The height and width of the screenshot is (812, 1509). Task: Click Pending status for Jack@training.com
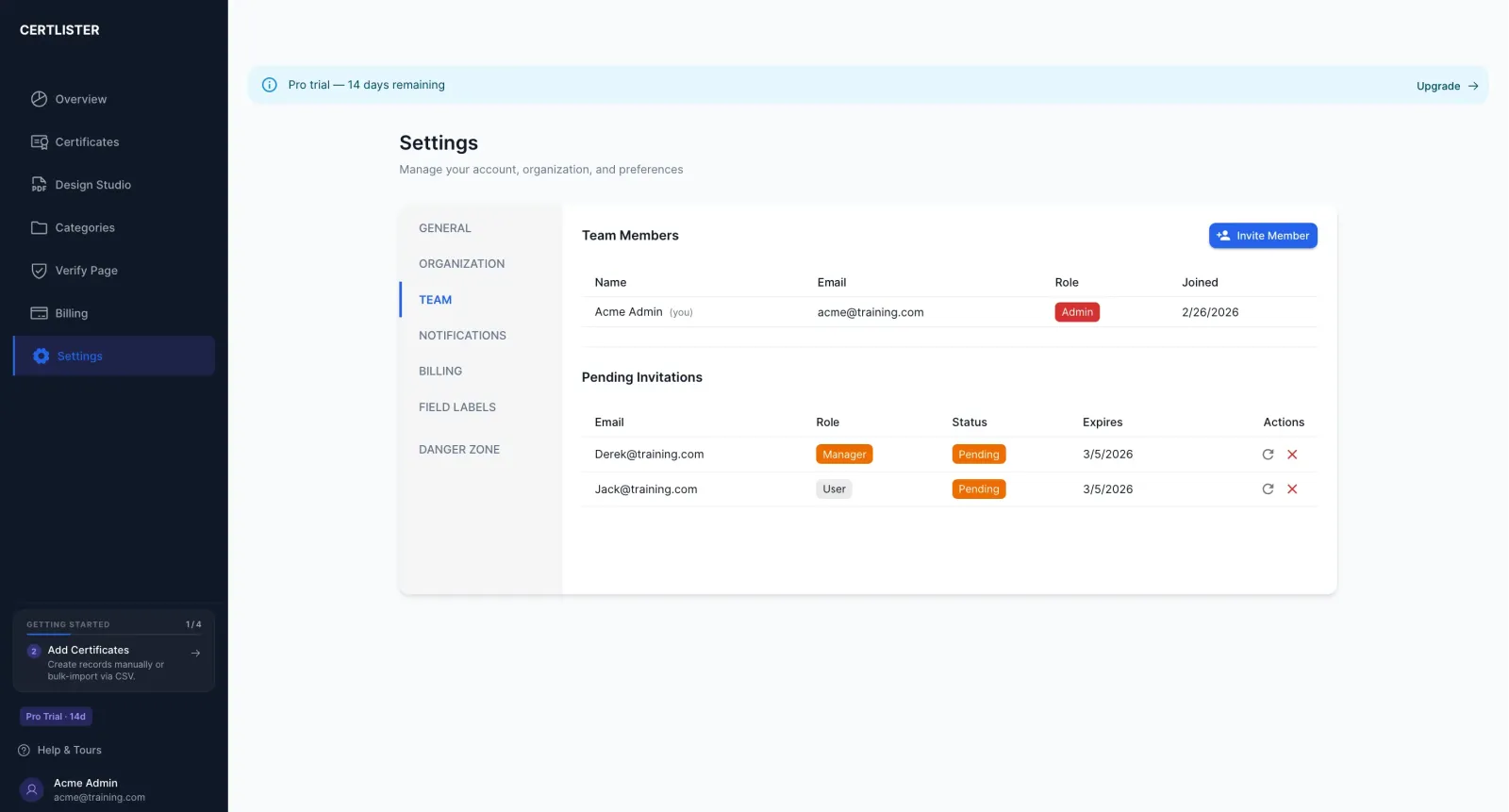click(979, 489)
